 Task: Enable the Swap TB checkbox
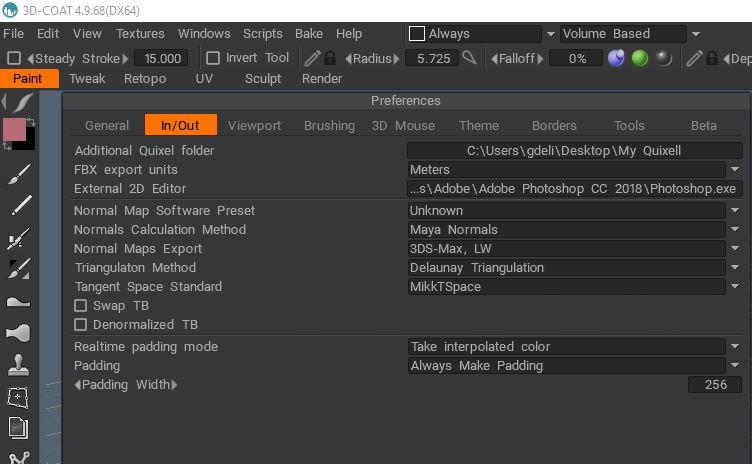pyautogui.click(x=81, y=306)
